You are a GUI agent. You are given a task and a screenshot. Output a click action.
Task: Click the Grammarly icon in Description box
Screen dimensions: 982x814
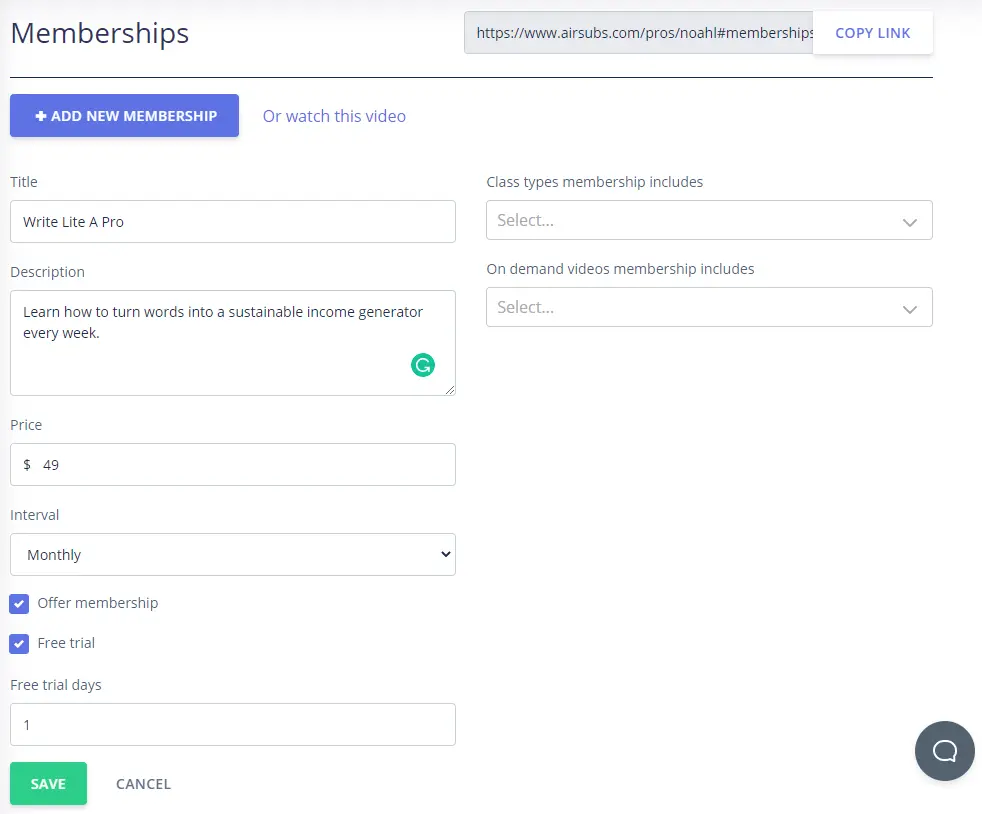(x=423, y=365)
